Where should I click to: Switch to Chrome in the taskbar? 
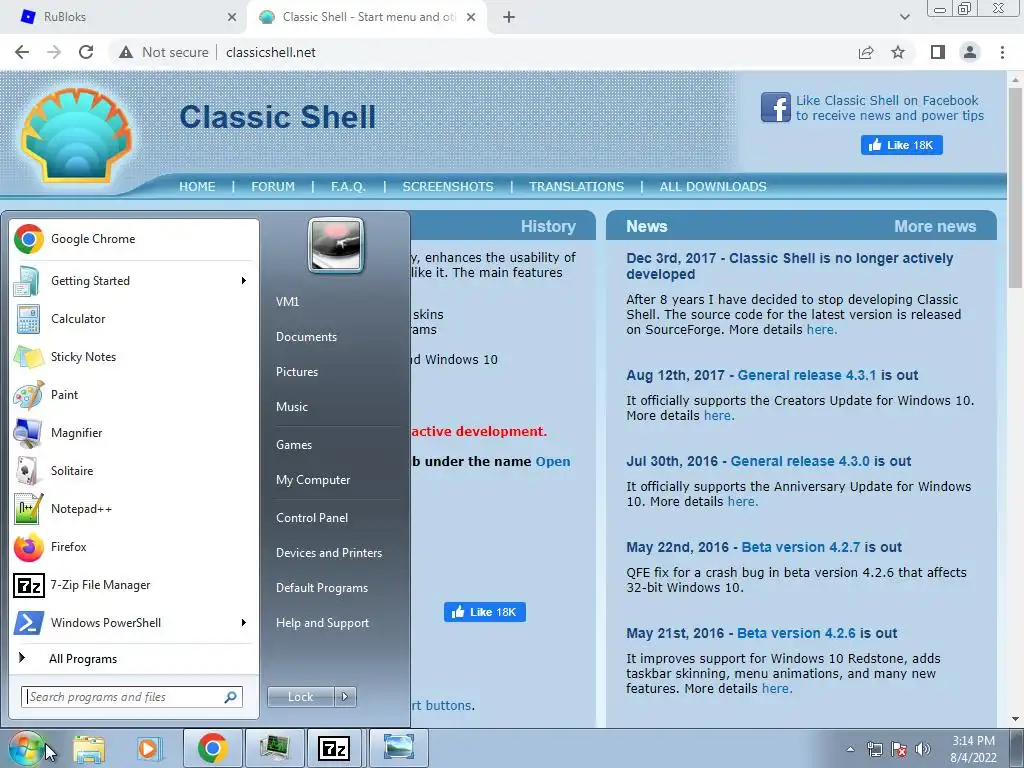pos(212,748)
